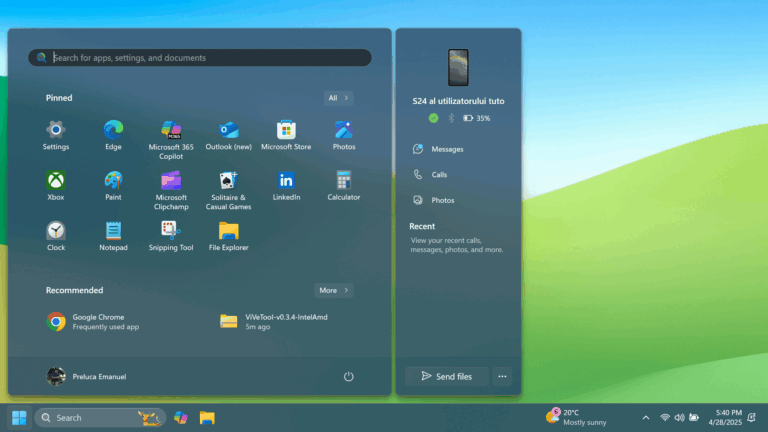Click the volume speaker tray icon
The width and height of the screenshot is (768, 432).
679,418
